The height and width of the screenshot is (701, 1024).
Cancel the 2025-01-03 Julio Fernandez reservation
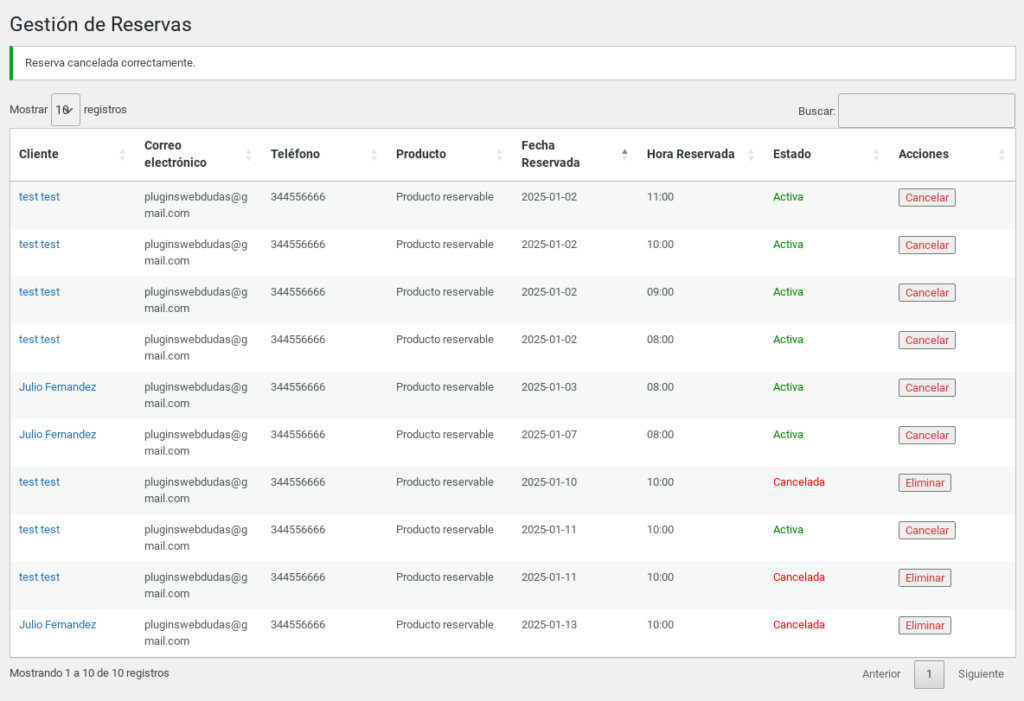point(927,387)
